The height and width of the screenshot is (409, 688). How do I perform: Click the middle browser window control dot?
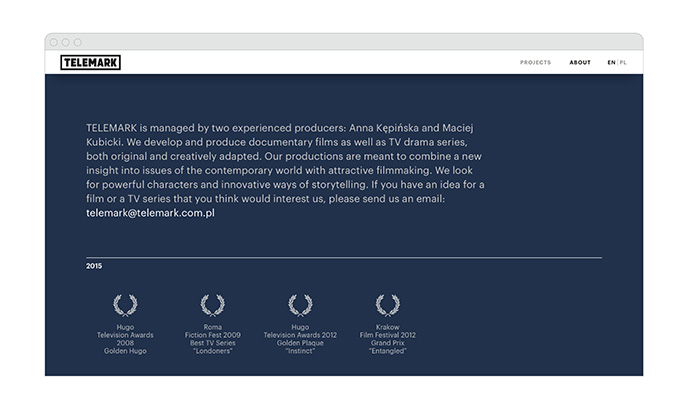[65, 42]
